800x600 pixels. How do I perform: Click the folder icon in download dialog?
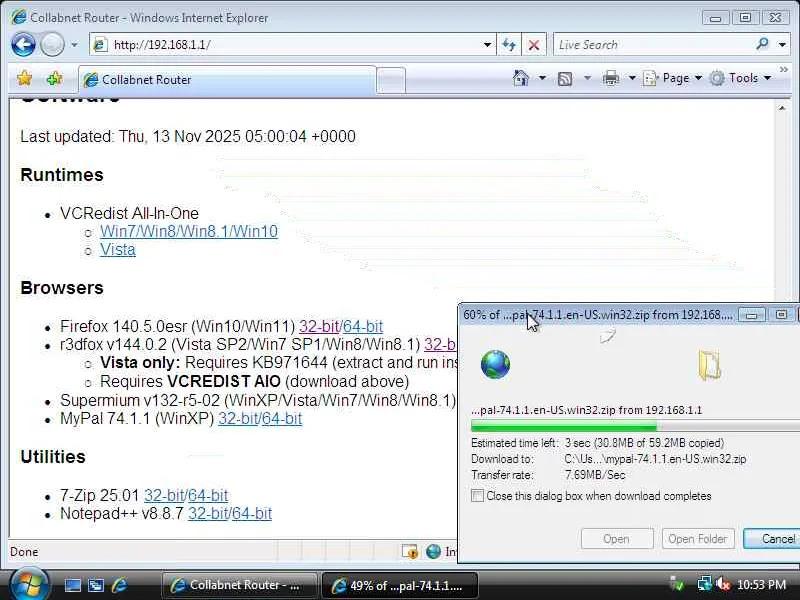pyautogui.click(x=710, y=365)
